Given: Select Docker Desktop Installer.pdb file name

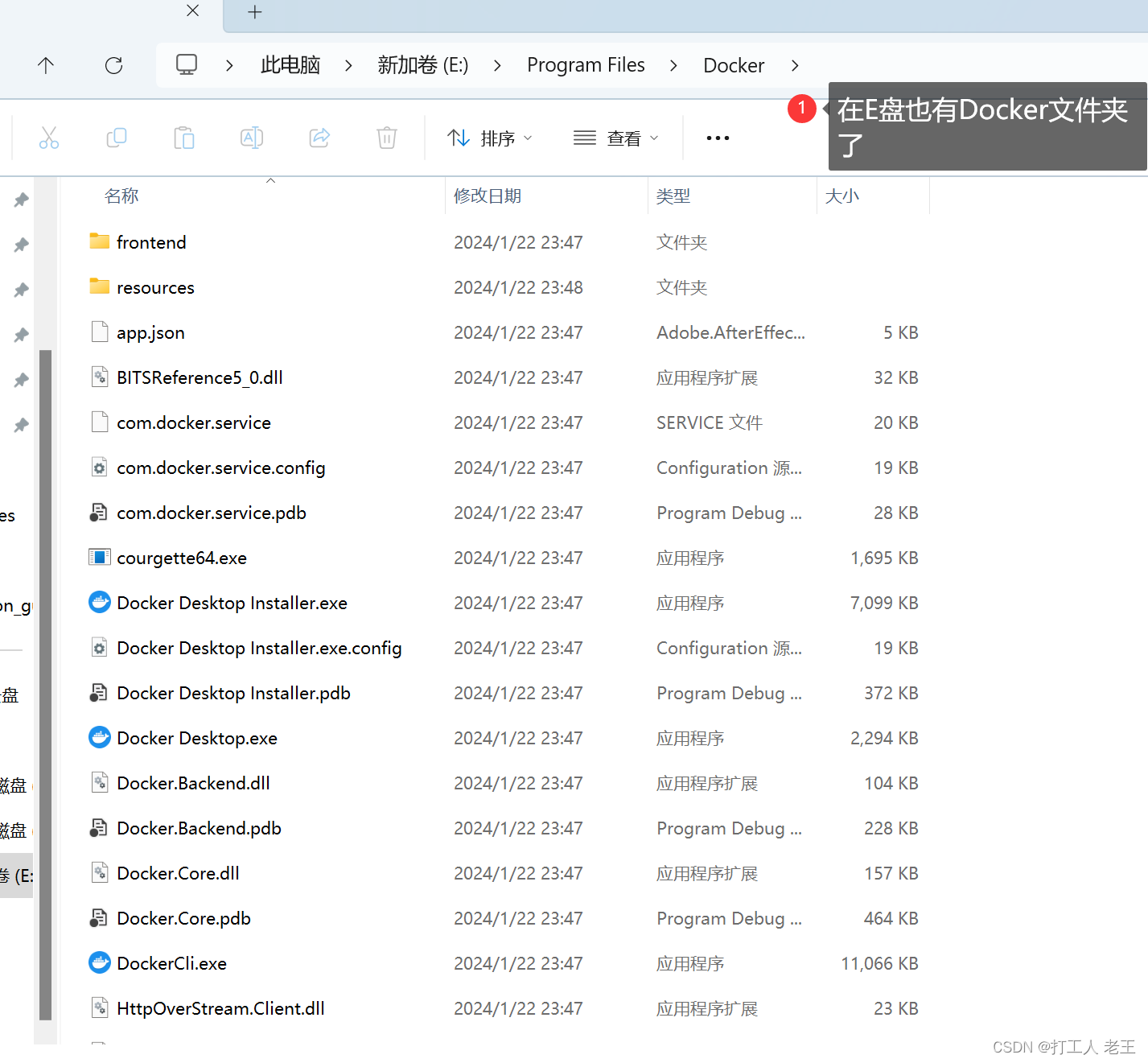Looking at the screenshot, I should pyautogui.click(x=233, y=693).
